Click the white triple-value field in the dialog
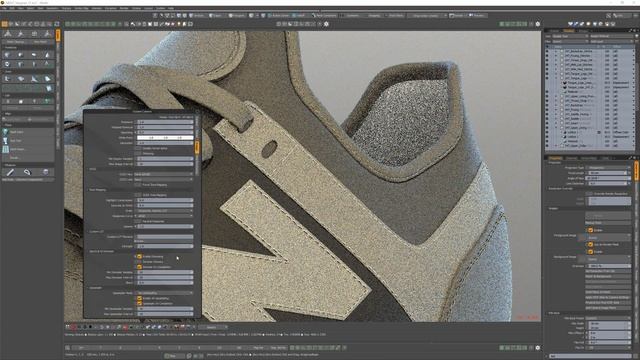 (165, 138)
